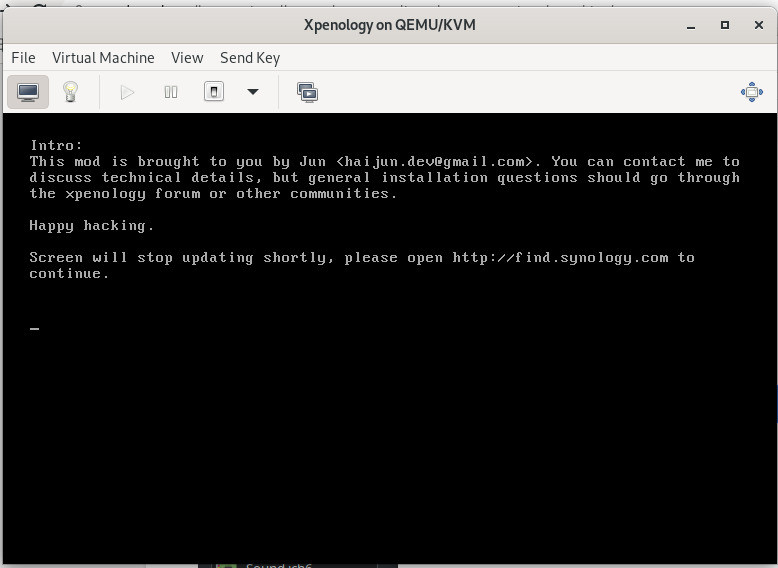Open the View menu
The height and width of the screenshot is (568, 778).
[x=187, y=58]
